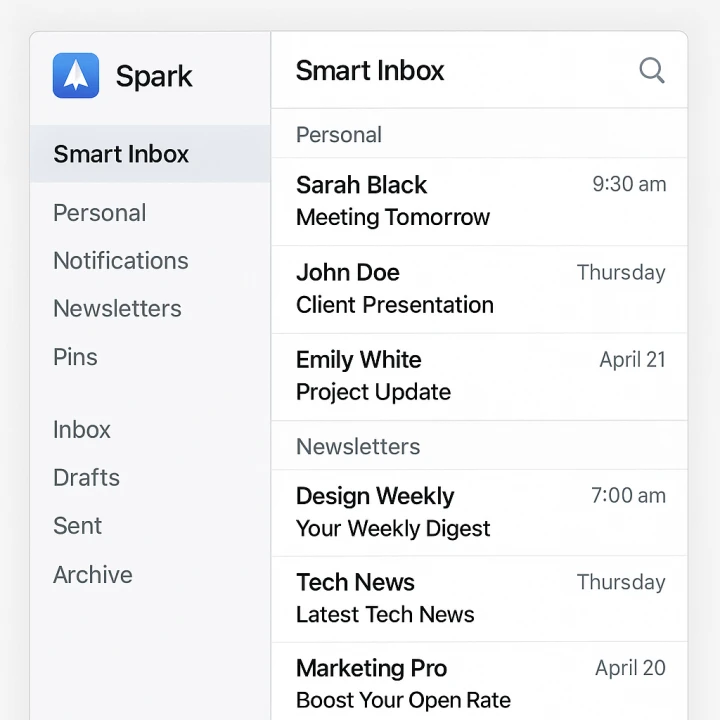Open the Inbox folder

pyautogui.click(x=82, y=429)
